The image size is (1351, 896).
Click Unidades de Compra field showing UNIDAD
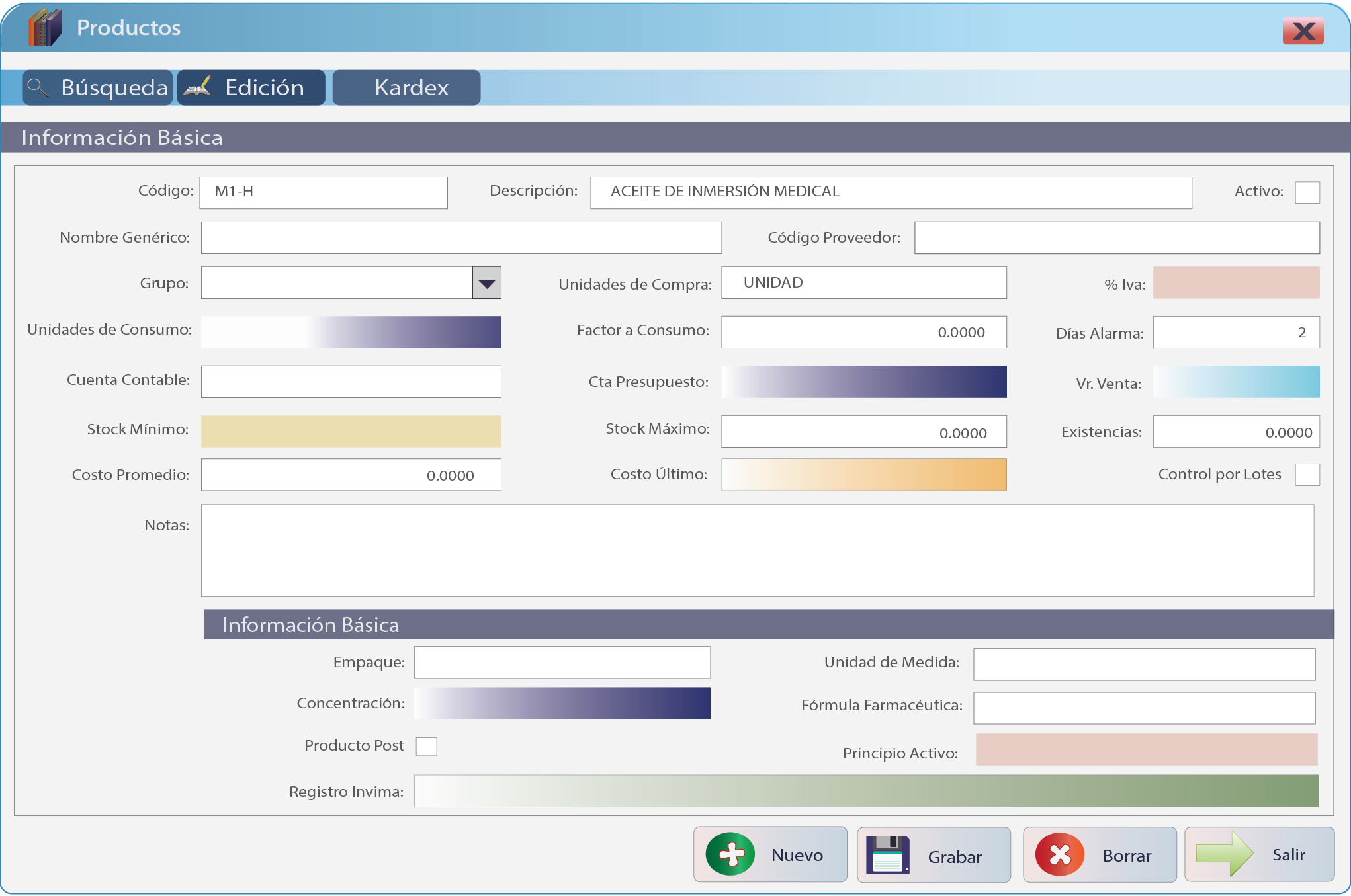coord(864,283)
